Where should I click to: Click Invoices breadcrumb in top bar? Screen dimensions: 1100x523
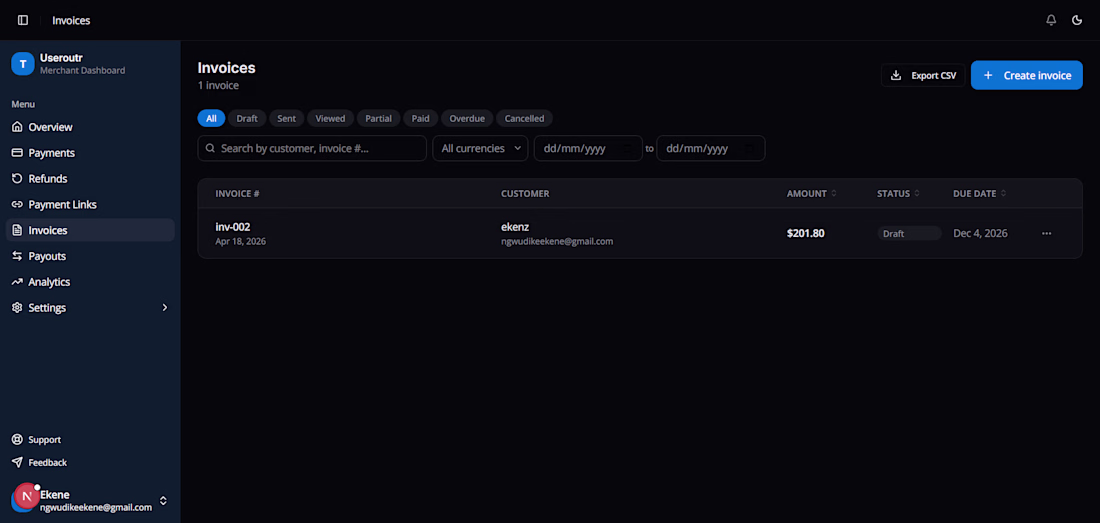pyautogui.click(x=71, y=20)
